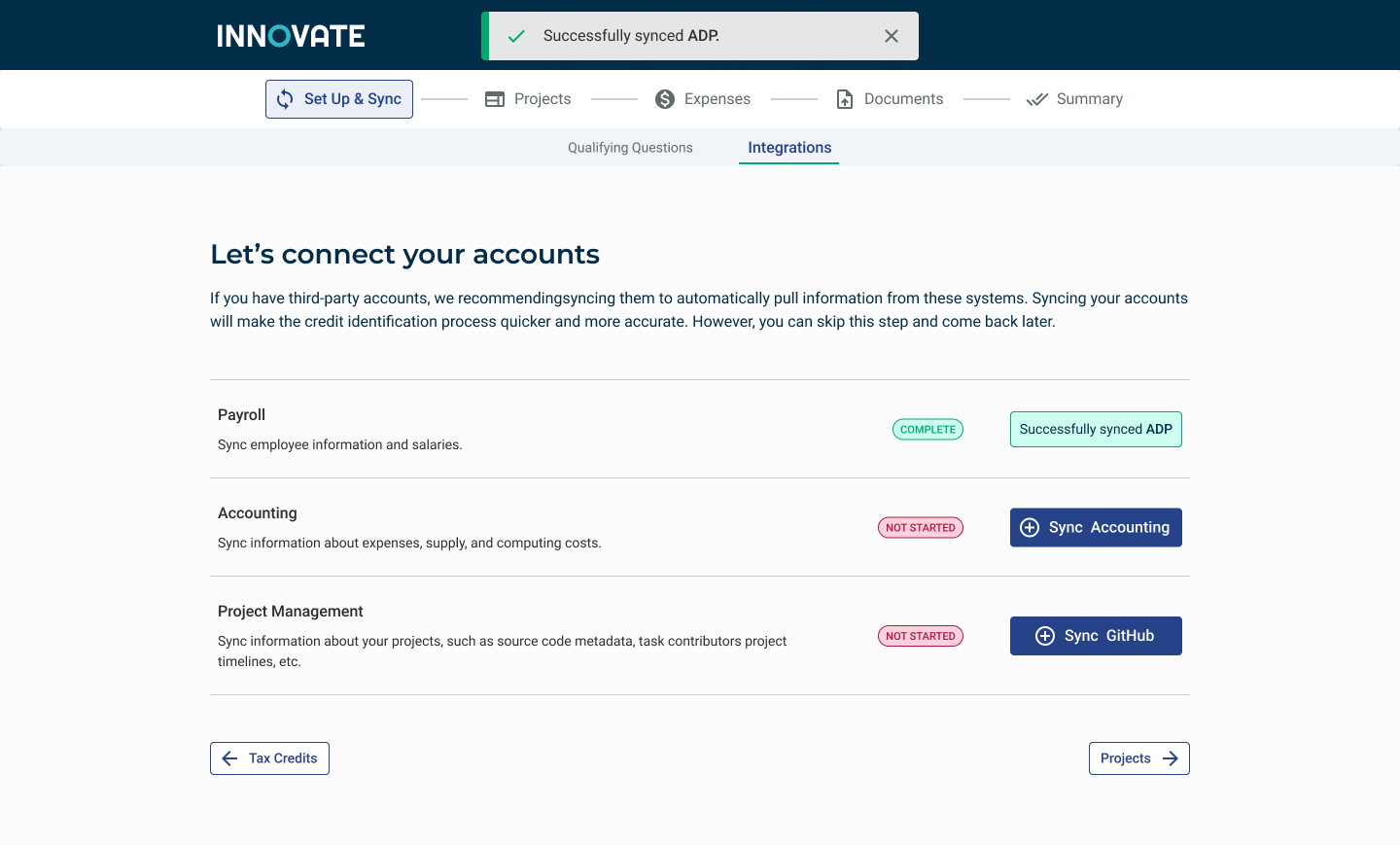Screen dimensions: 1400x845
Task: Click the green checkmark in the notification
Action: pyautogui.click(x=516, y=36)
